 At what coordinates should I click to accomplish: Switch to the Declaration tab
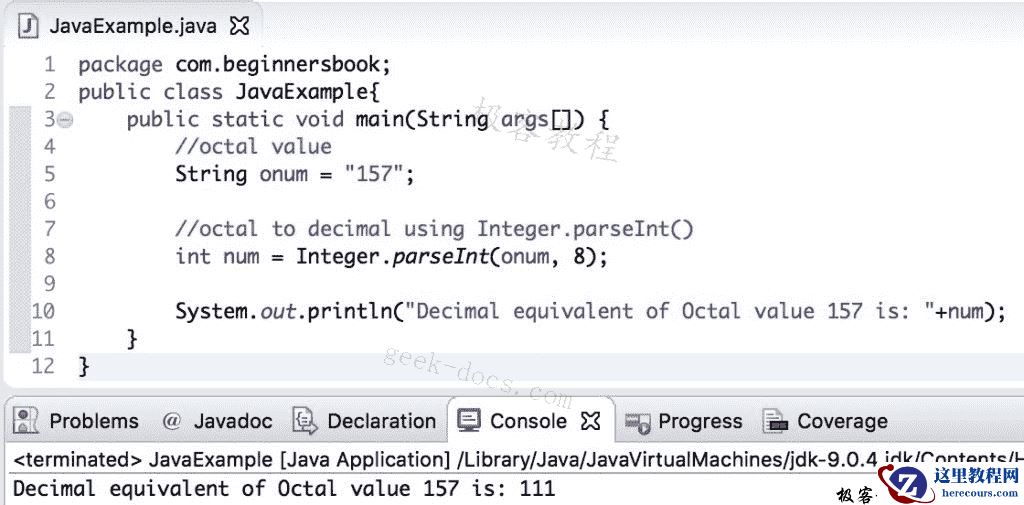[381, 421]
